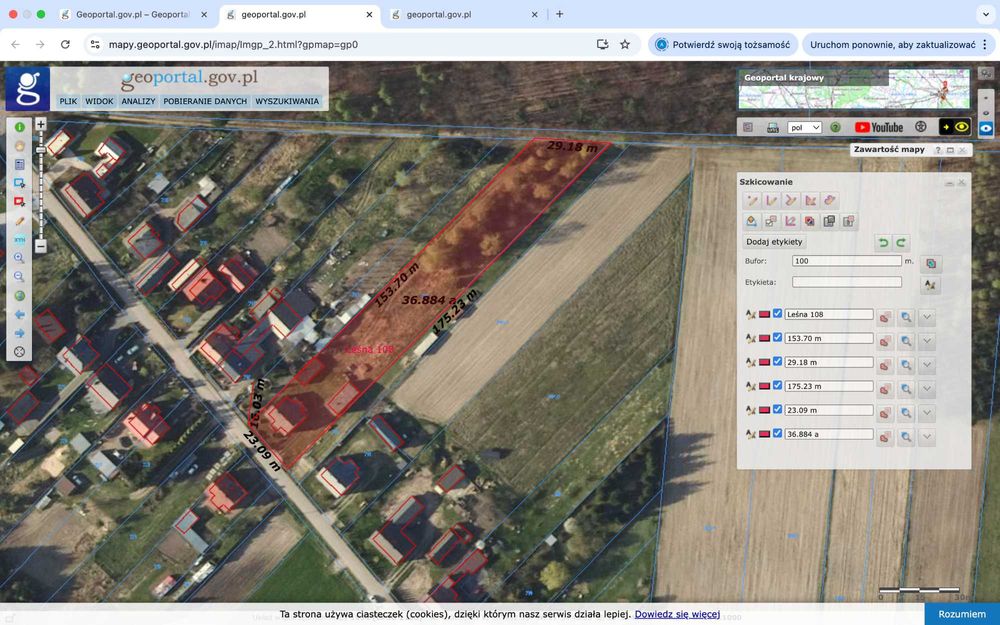Viewport: 1000px width, 625px height.
Task: Open the Dowiedz się więcej link
Action: pos(677,614)
